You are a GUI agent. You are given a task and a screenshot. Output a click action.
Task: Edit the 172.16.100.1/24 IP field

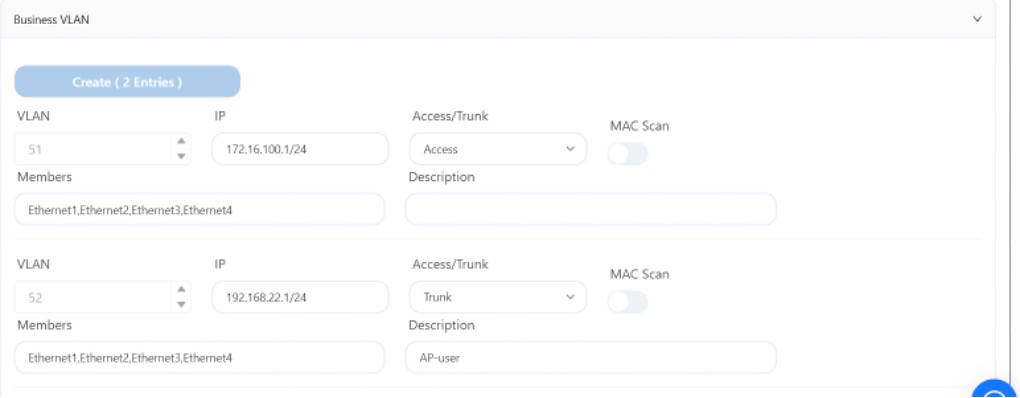click(x=300, y=150)
